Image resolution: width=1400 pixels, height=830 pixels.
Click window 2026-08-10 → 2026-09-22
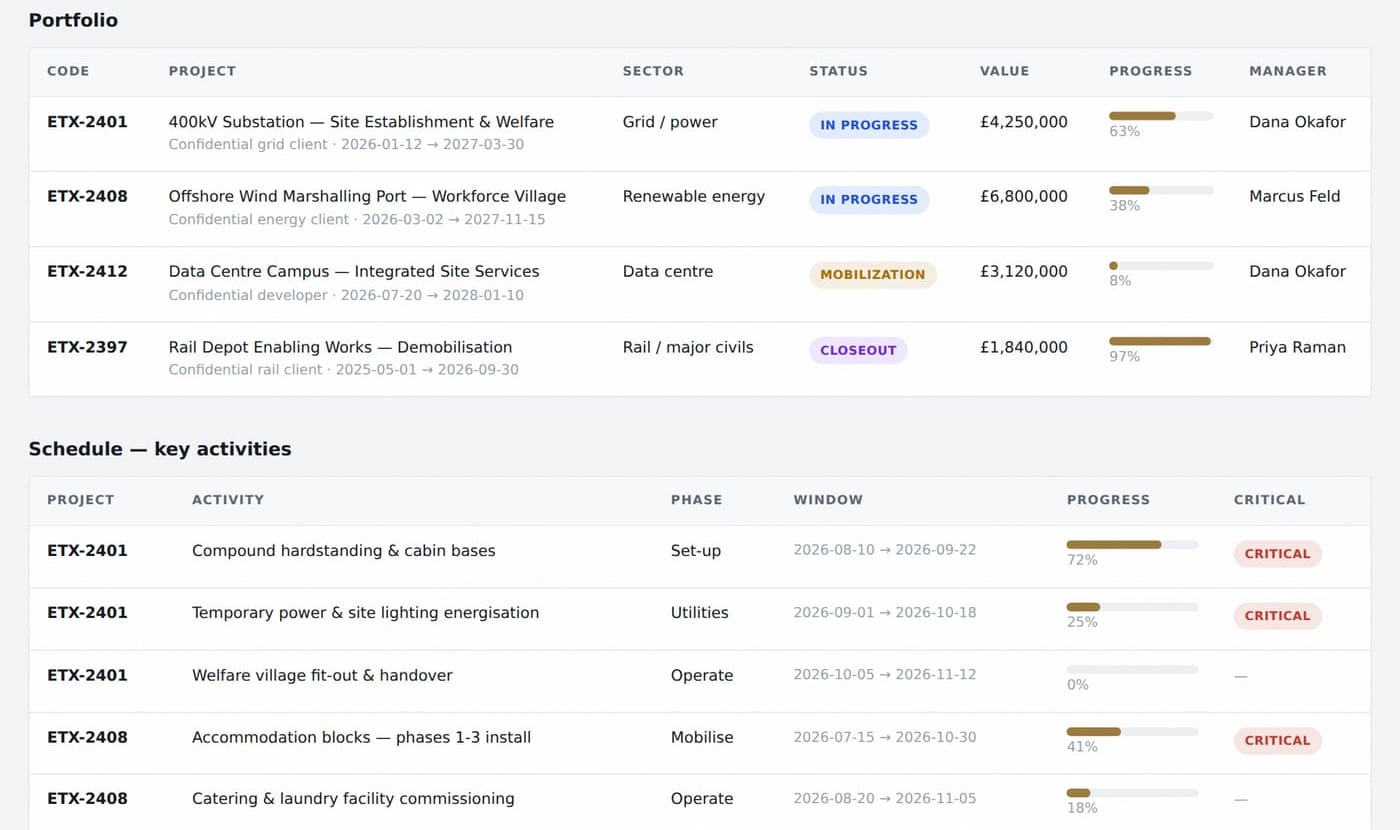(884, 550)
